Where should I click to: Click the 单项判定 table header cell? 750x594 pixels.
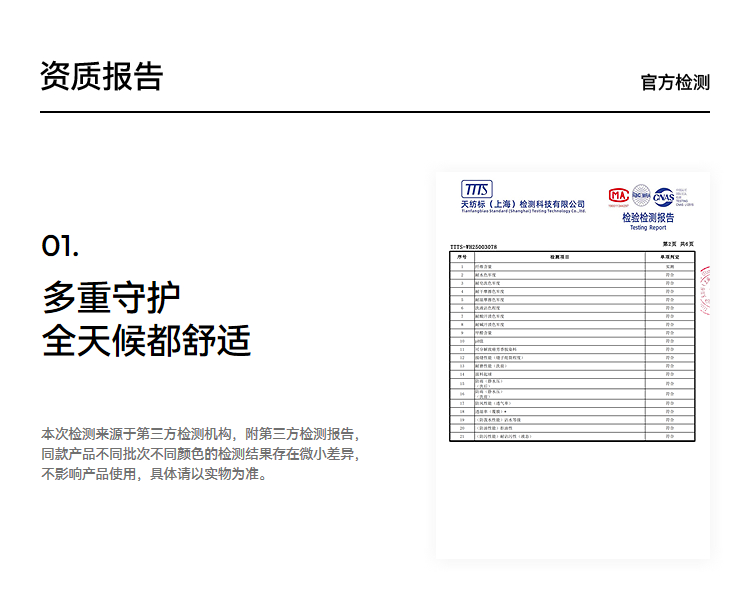click(670, 257)
